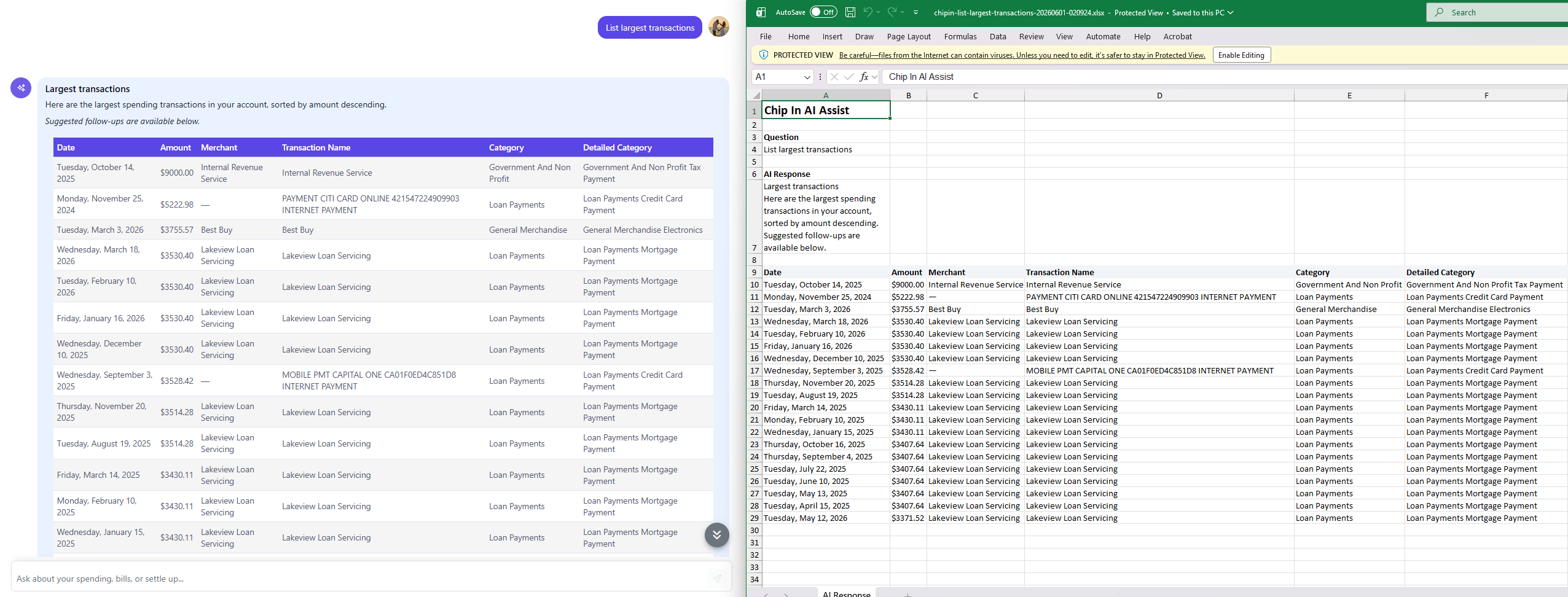
Task: Click the scroll-to-bottom double chevron button
Action: click(716, 534)
